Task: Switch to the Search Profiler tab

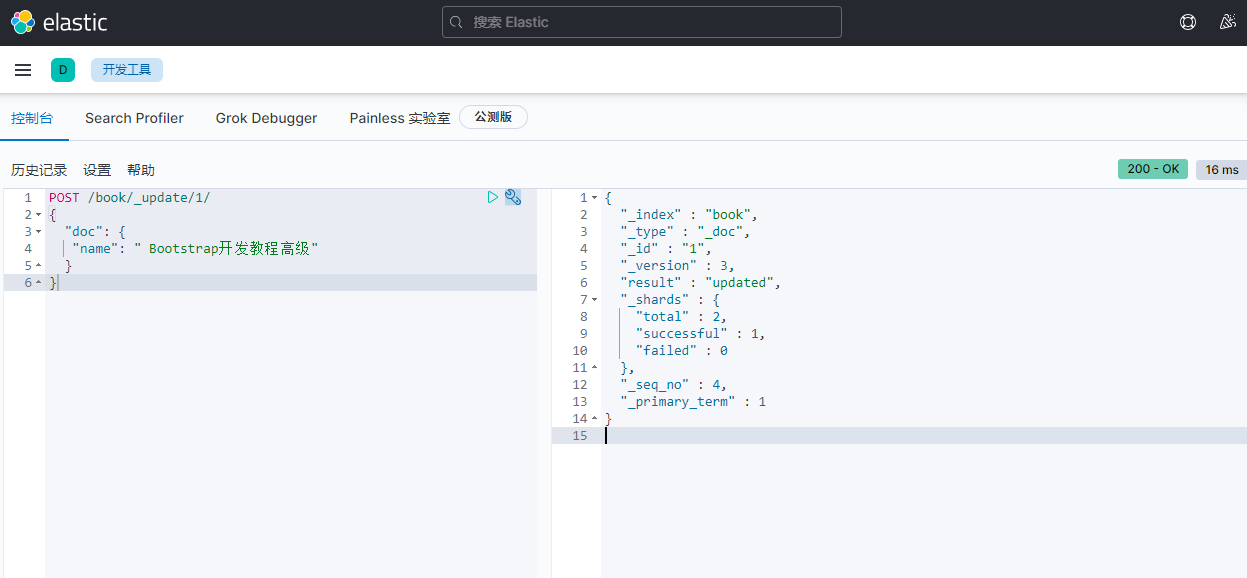Action: (134, 118)
